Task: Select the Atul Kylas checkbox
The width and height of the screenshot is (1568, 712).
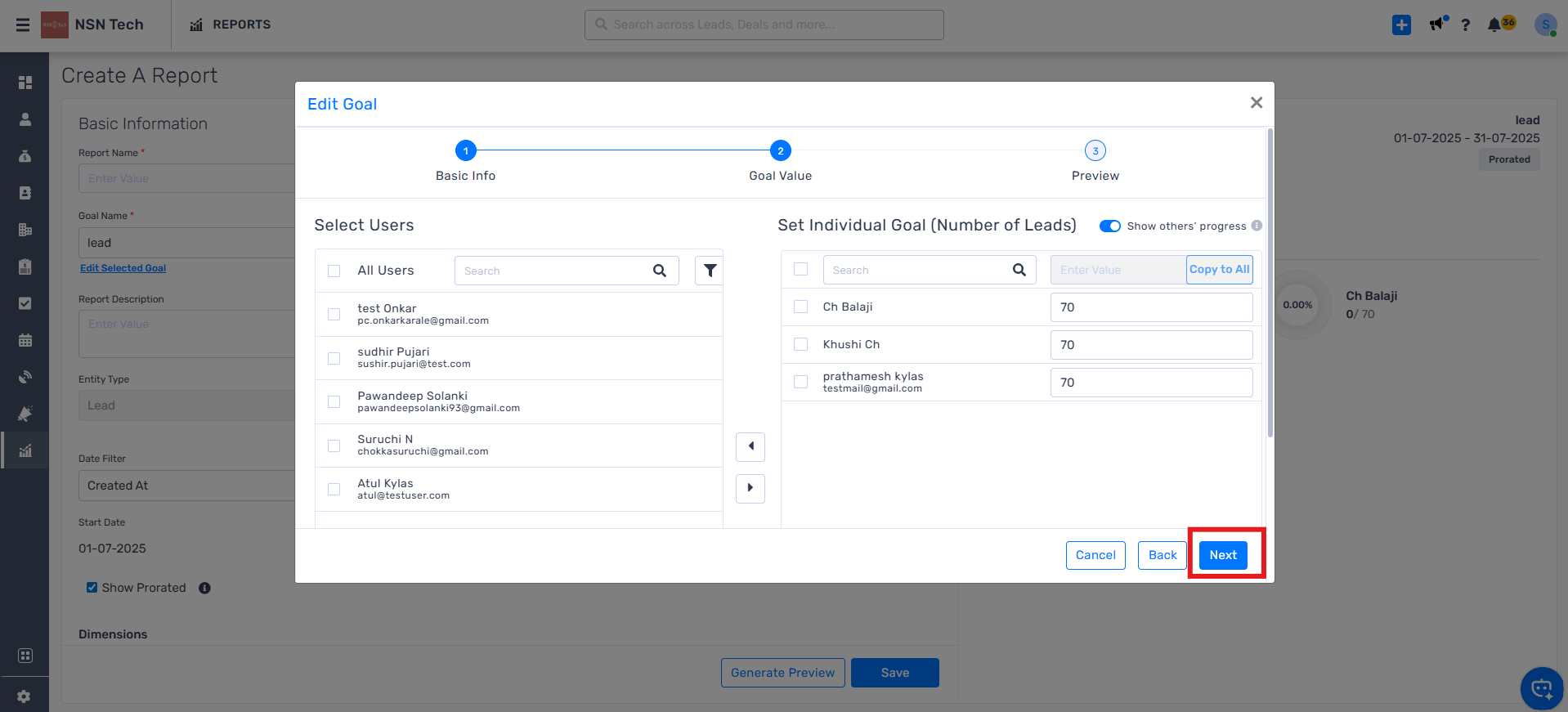Action: pos(334,489)
